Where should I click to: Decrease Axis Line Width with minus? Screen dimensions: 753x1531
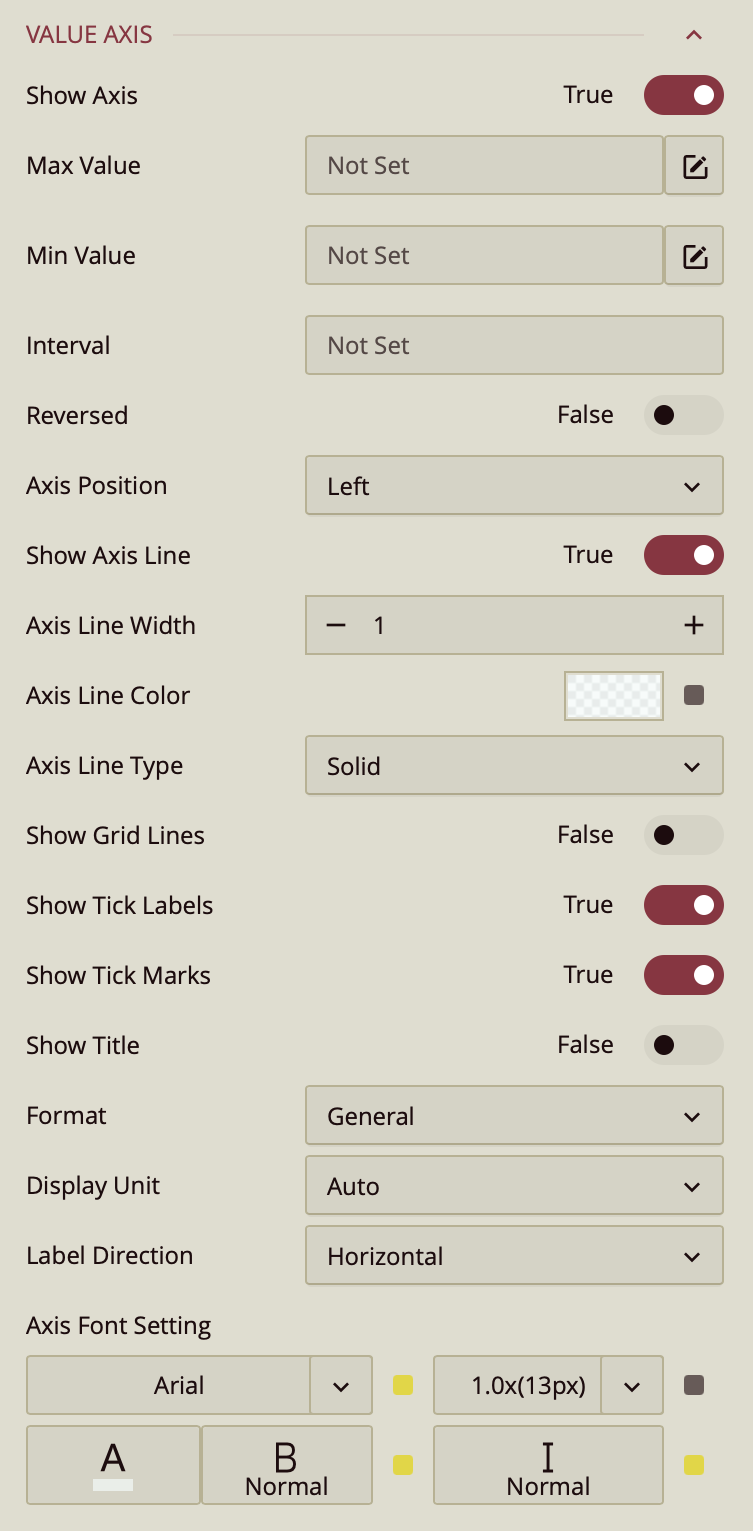336,625
